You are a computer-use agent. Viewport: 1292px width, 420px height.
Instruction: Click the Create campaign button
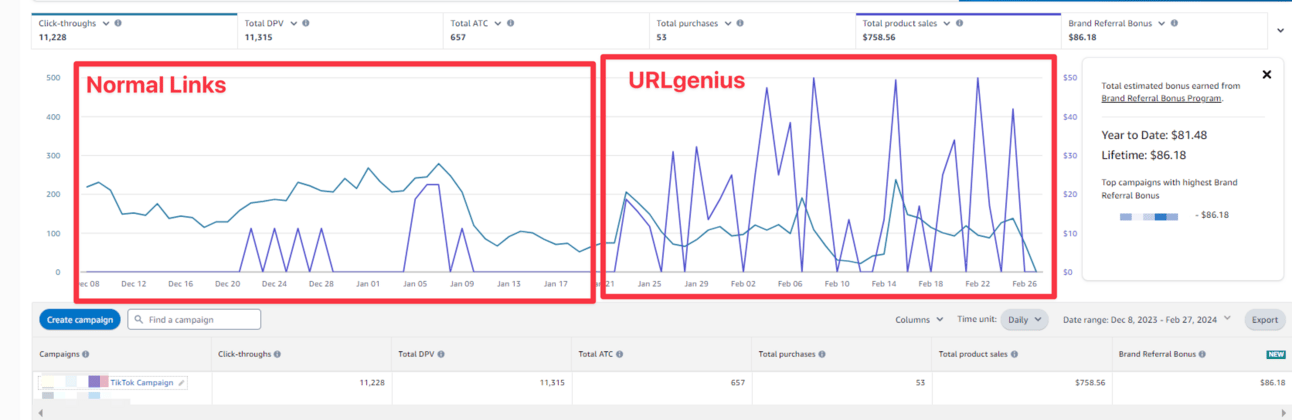[x=81, y=320]
